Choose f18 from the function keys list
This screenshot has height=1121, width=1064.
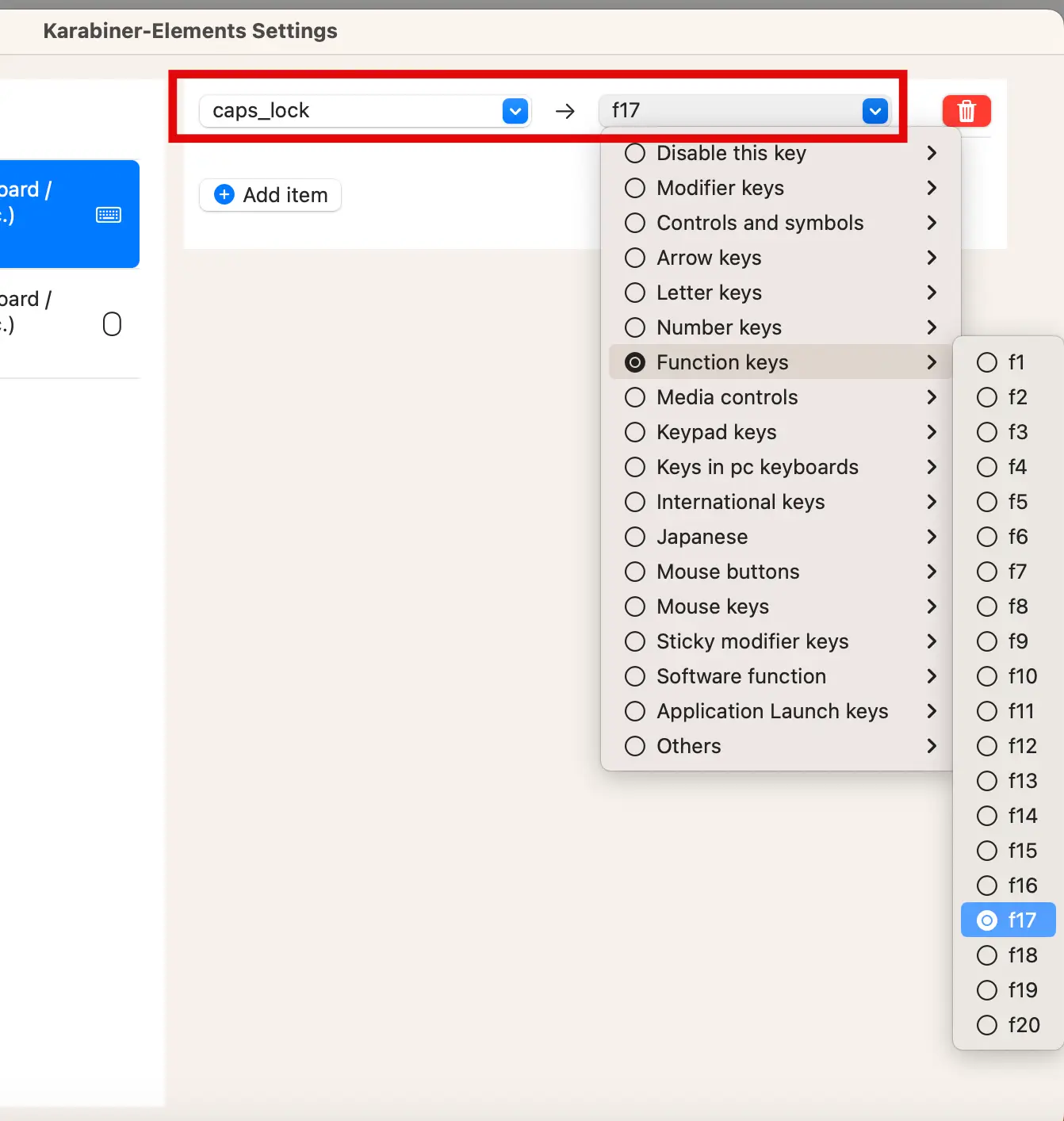click(x=1008, y=955)
